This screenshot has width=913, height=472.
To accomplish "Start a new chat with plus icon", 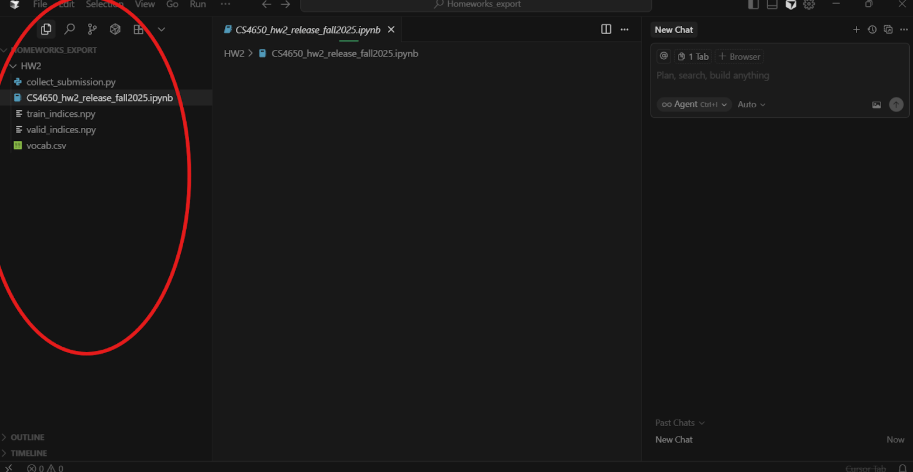I will pyautogui.click(x=856, y=30).
